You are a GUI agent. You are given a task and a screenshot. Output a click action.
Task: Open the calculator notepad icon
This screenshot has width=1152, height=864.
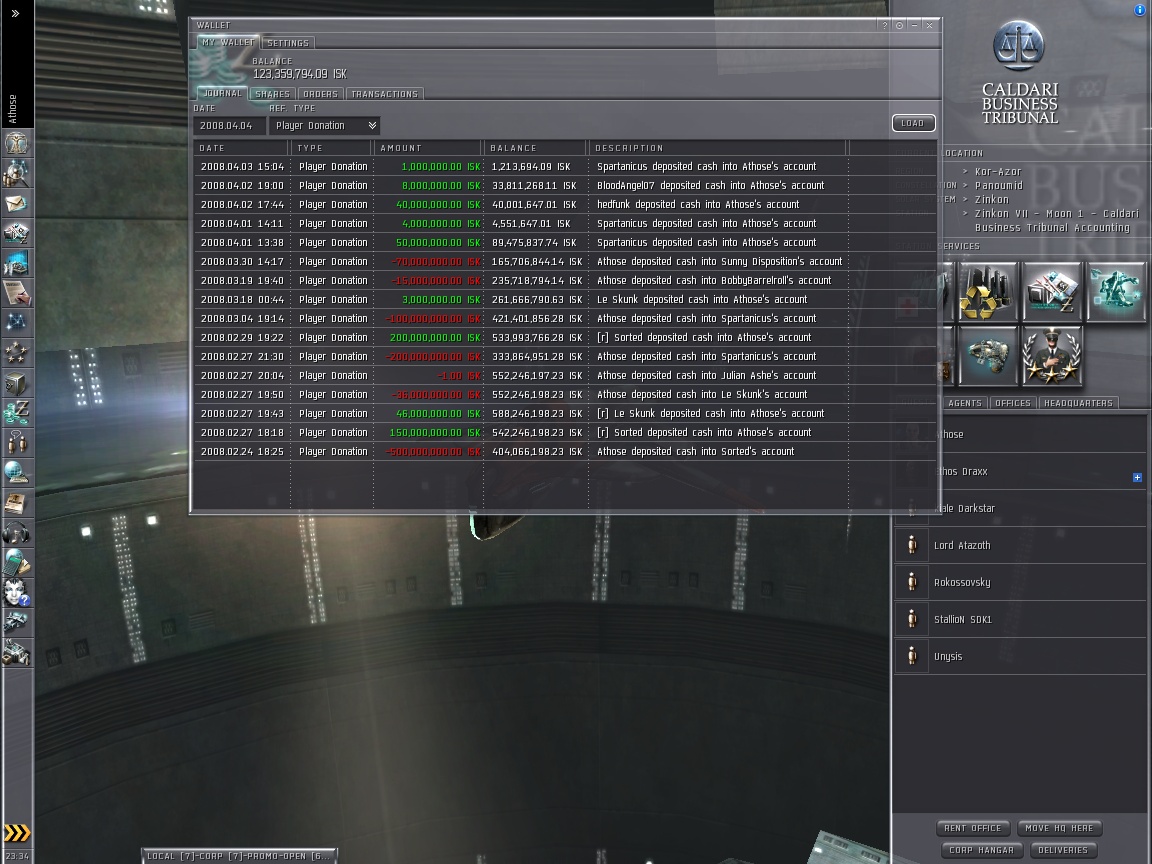click(16, 564)
